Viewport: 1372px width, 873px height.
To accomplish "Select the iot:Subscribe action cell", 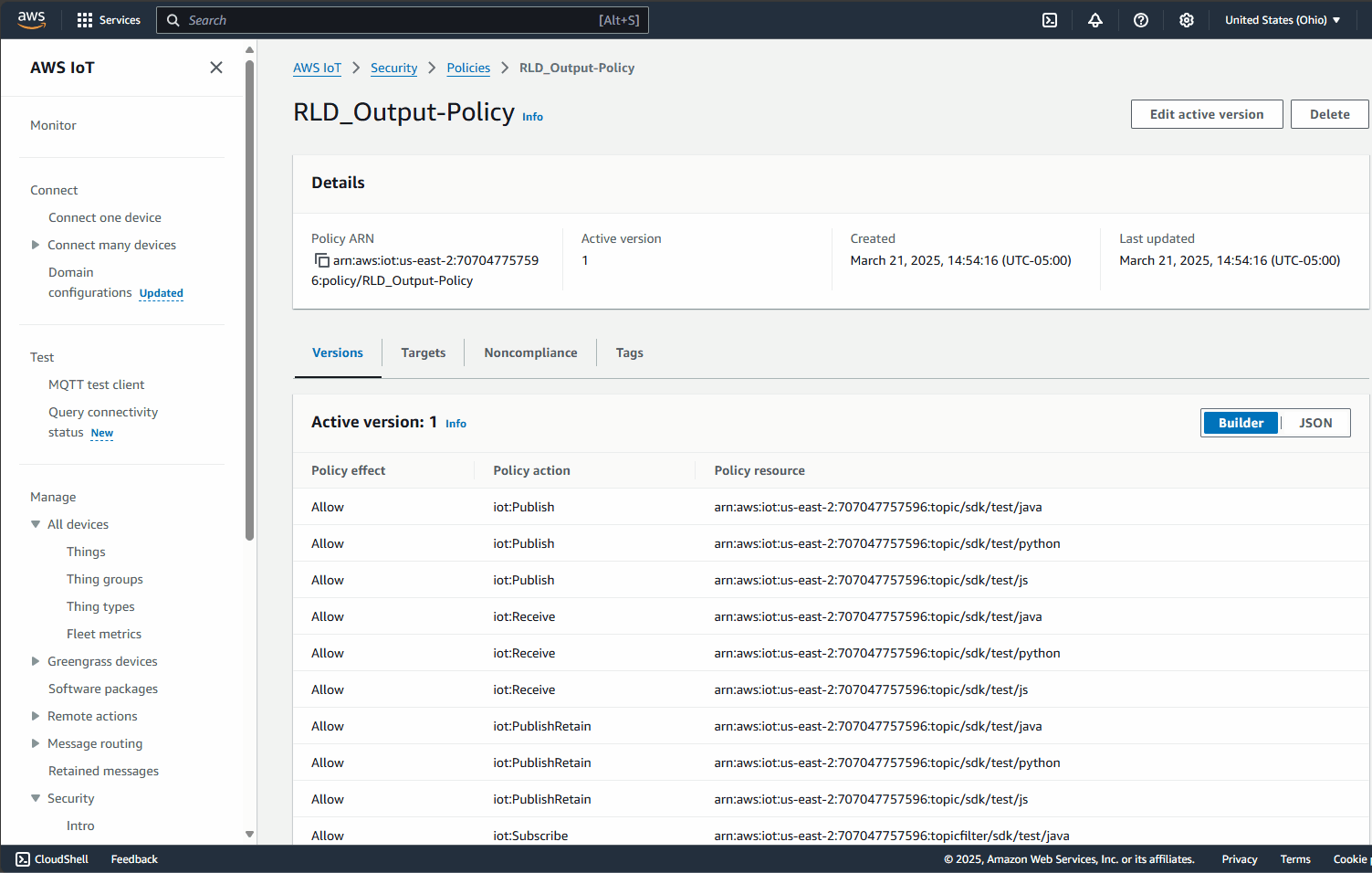I will point(530,836).
